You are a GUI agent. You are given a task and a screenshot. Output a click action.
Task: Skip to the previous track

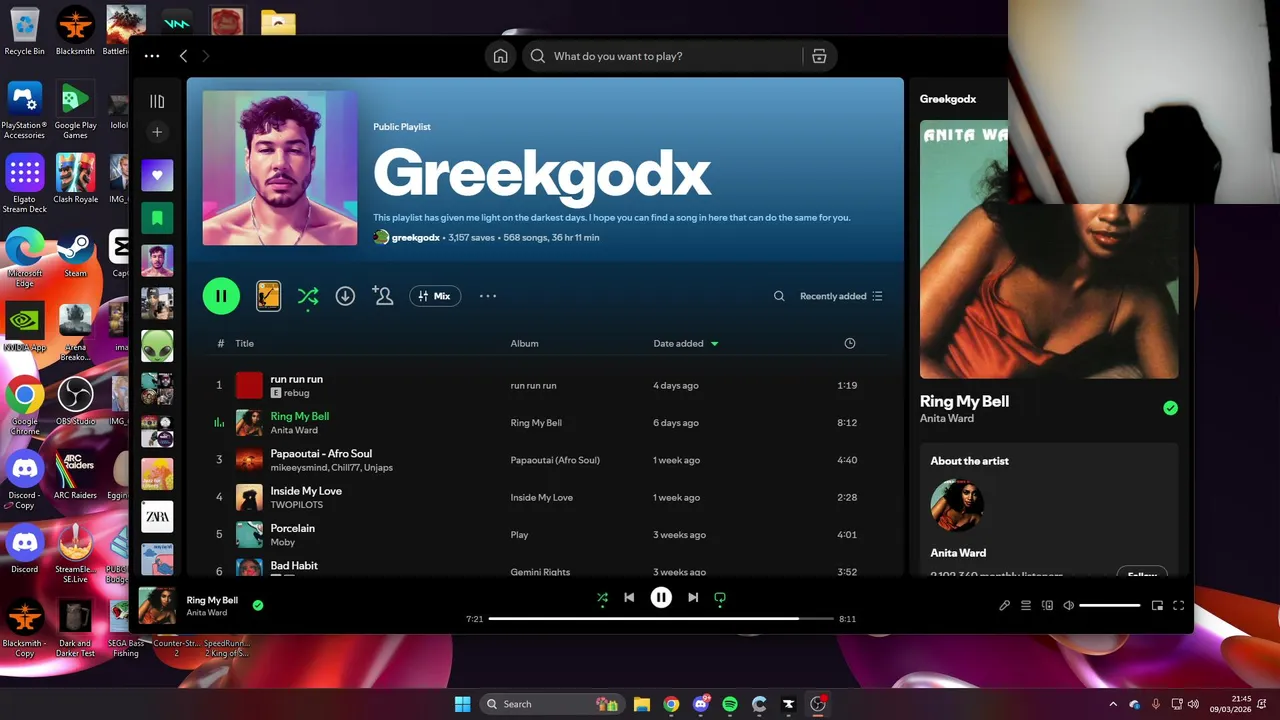tap(629, 598)
